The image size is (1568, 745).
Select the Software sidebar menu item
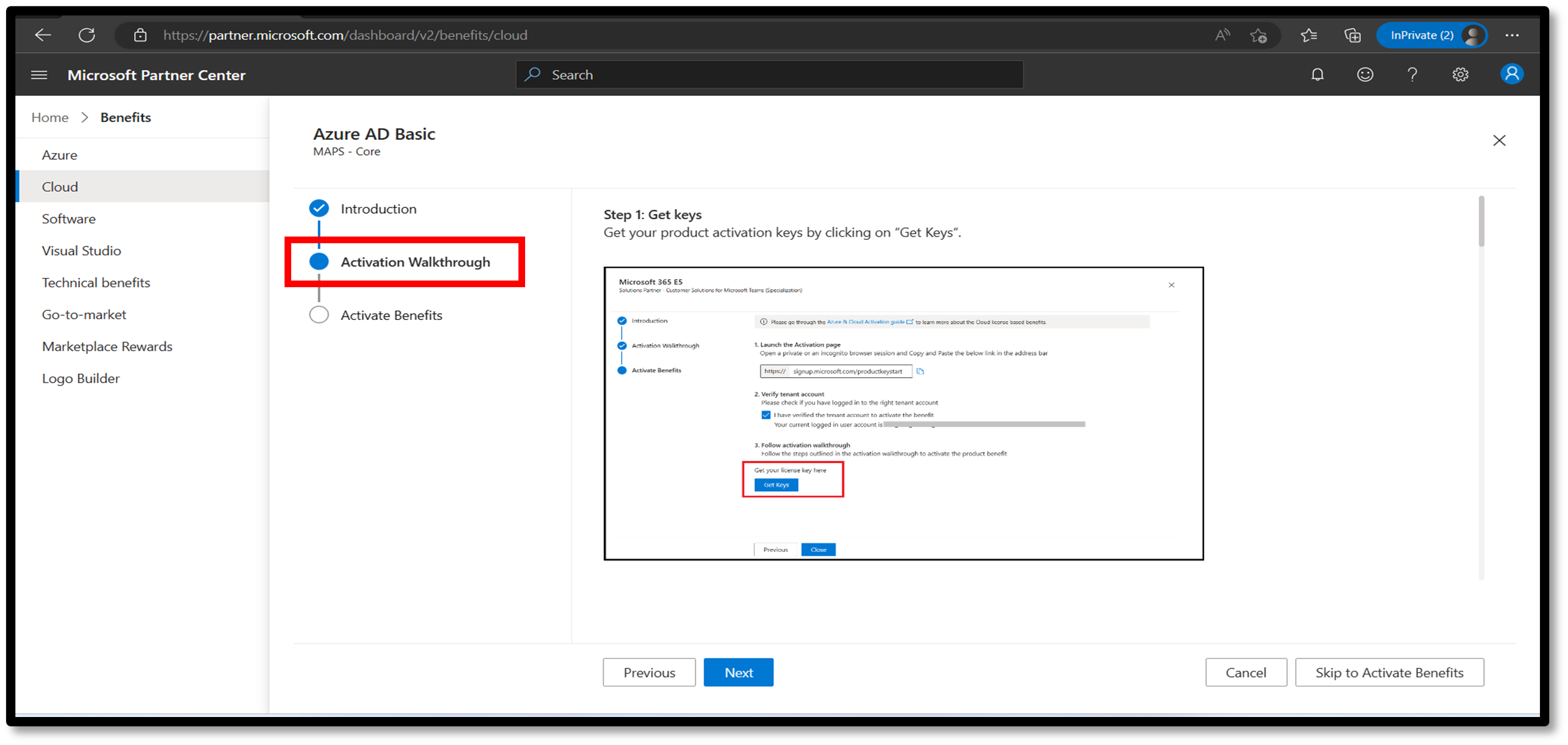(68, 218)
